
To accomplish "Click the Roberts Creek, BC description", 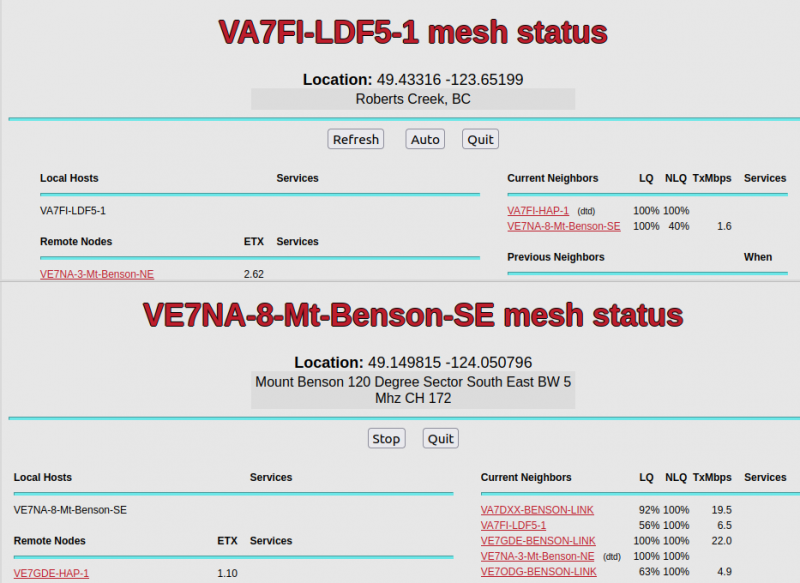I will pos(413,99).
